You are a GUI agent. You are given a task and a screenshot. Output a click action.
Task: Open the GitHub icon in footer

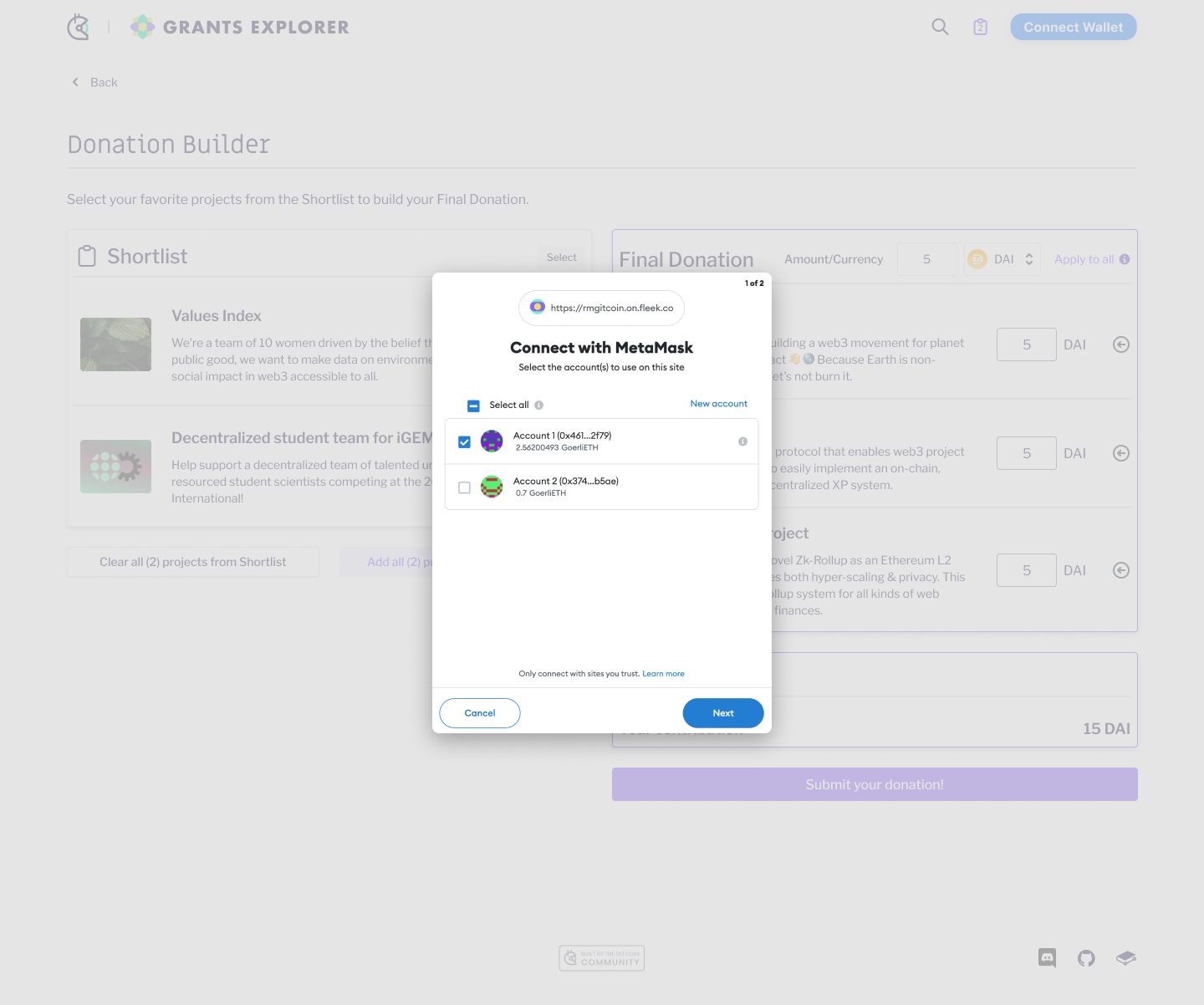pos(1086,958)
